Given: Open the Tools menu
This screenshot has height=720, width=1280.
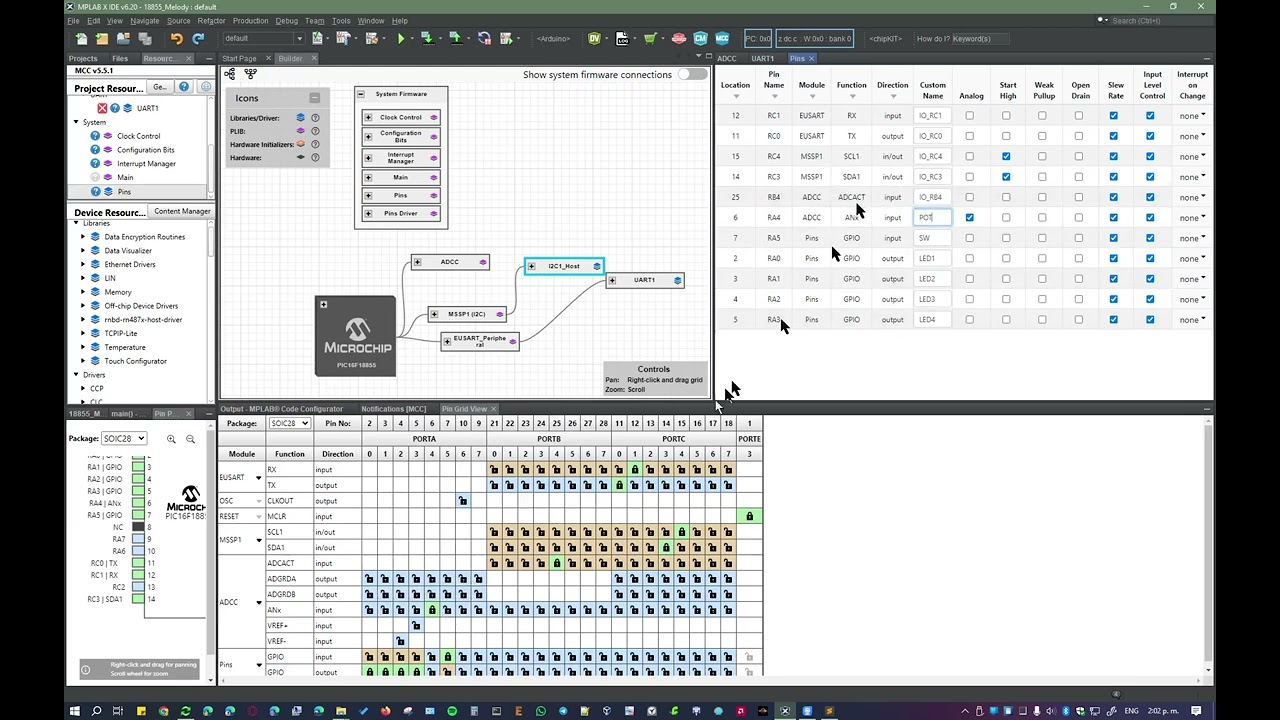Looking at the screenshot, I should tap(341, 21).
